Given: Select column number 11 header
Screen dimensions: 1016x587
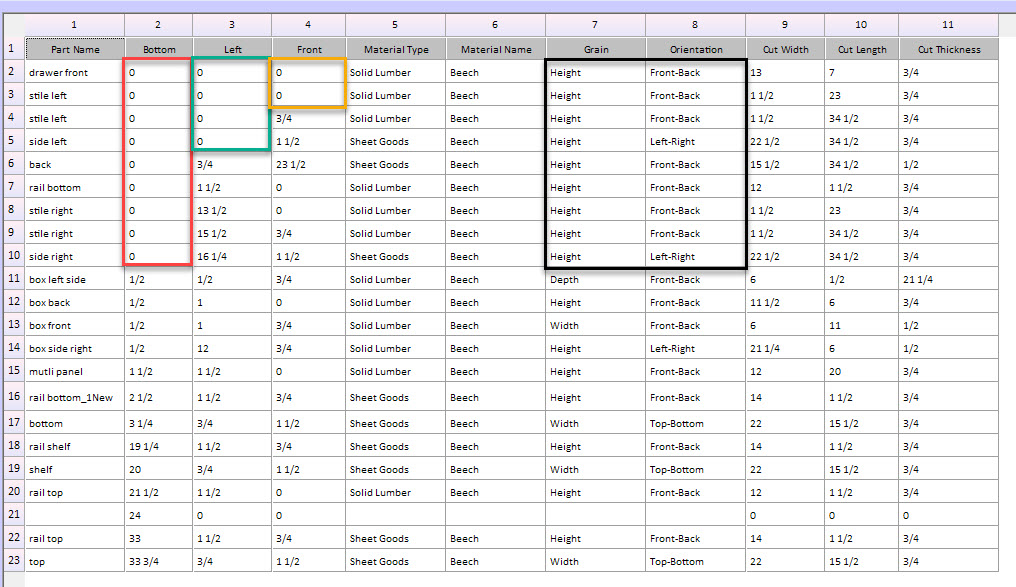Looking at the screenshot, I should point(949,25).
